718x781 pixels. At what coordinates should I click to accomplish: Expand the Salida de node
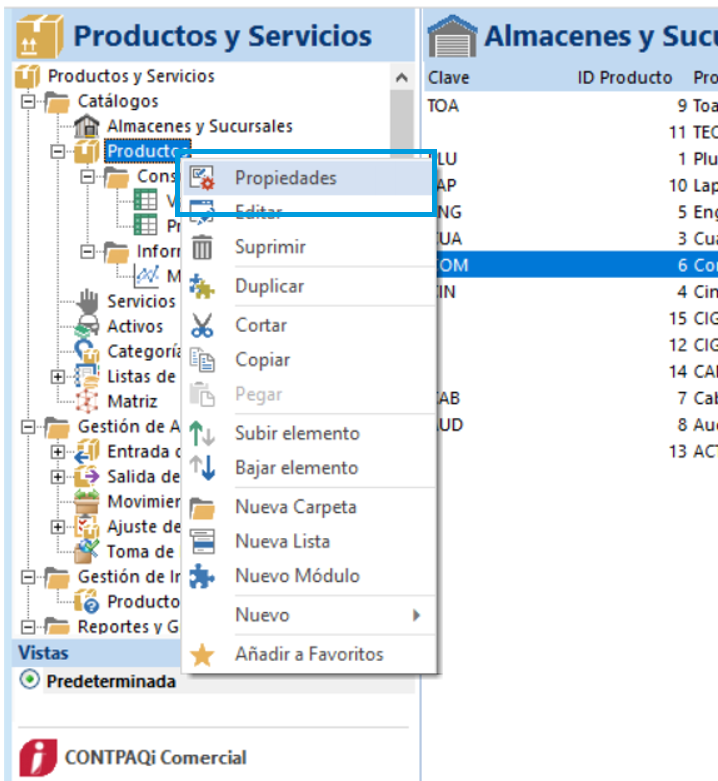58,477
